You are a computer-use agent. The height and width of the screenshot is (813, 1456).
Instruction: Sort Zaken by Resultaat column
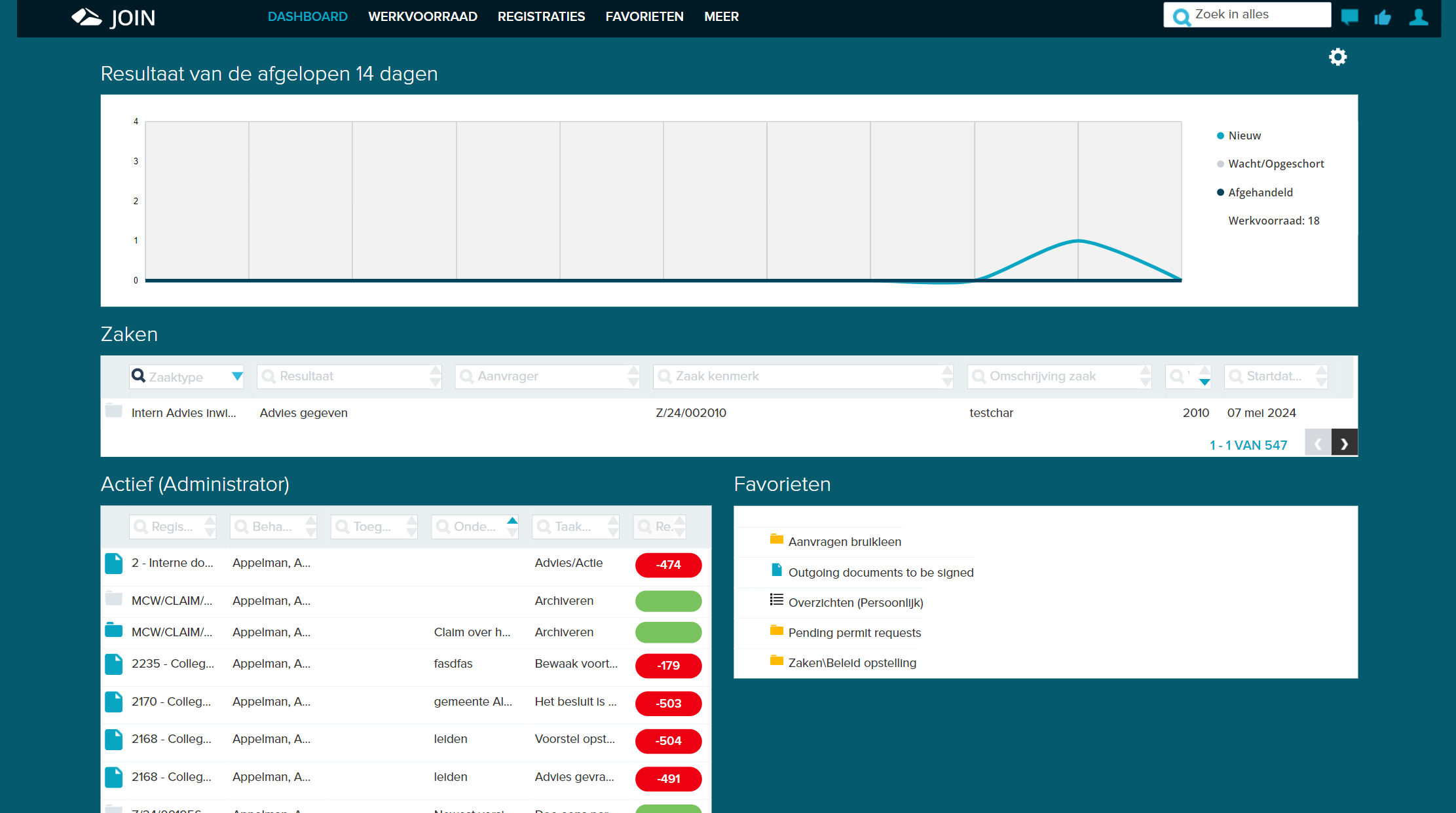tap(436, 376)
